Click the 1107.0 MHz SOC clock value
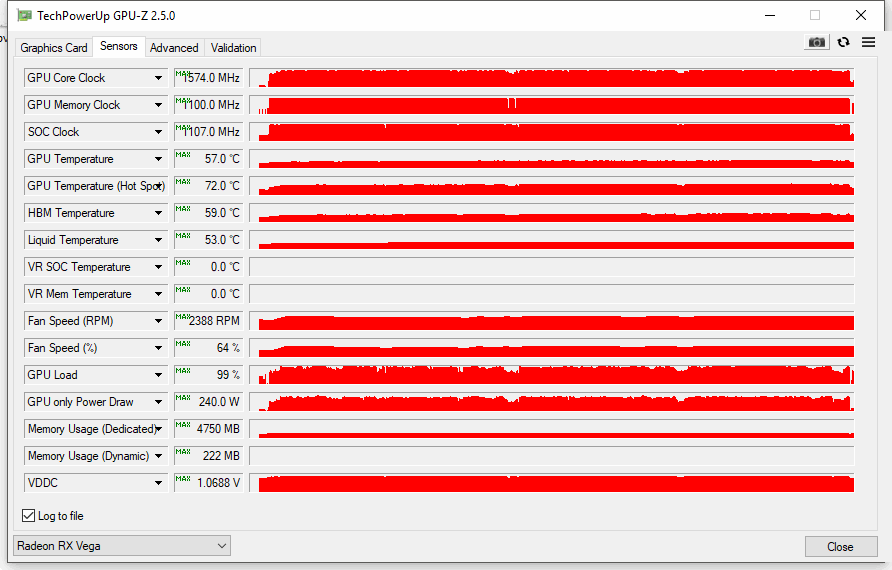 click(x=209, y=132)
